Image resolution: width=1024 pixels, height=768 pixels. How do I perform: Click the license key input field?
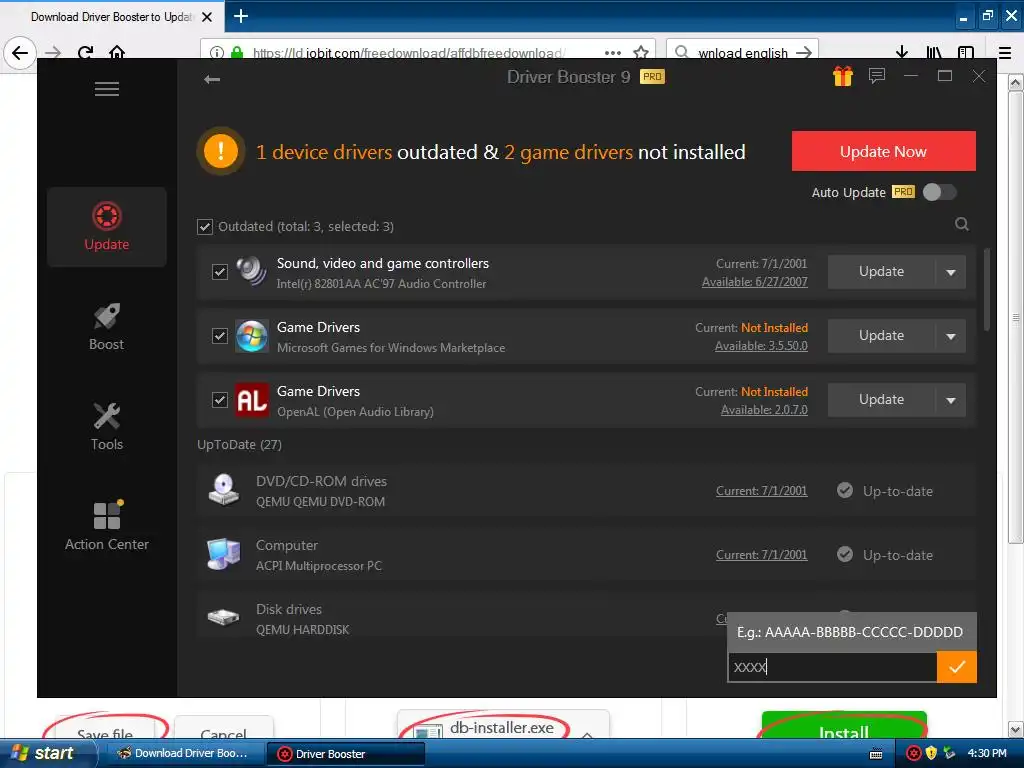[x=833, y=667]
